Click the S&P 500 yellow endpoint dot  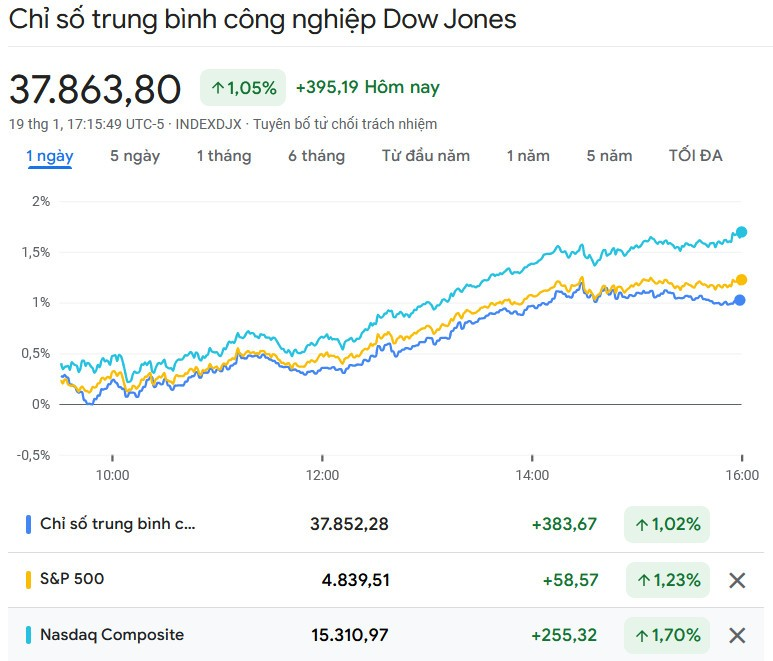pyautogui.click(x=741, y=280)
